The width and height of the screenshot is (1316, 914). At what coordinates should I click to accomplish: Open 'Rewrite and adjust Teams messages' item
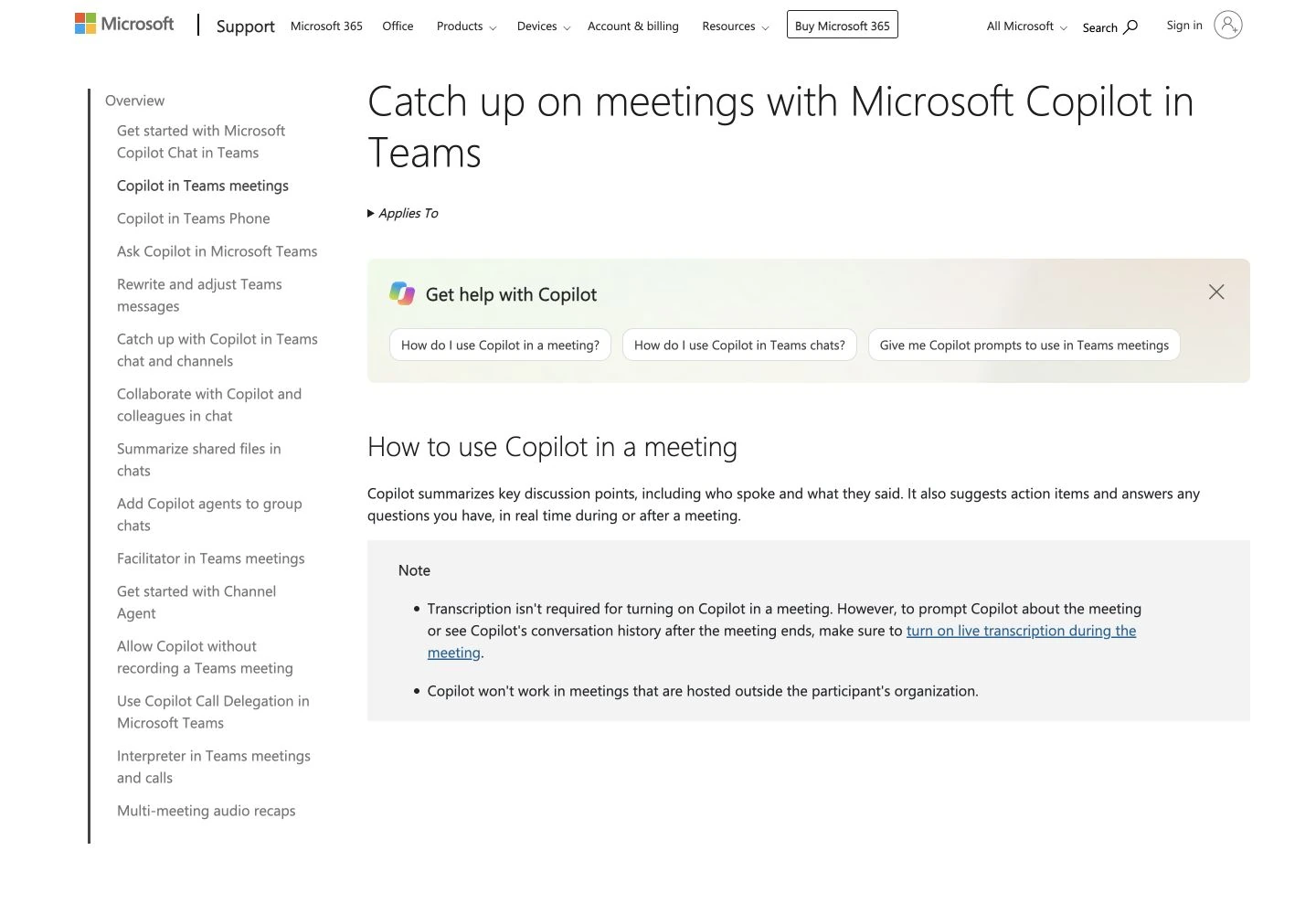pyautogui.click(x=199, y=295)
